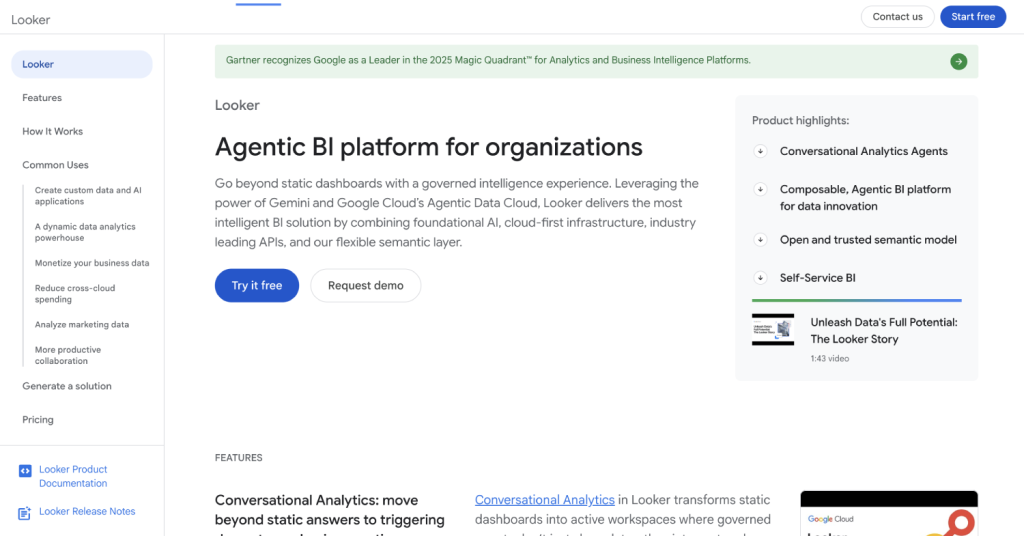The height and width of the screenshot is (536, 1024).
Task: Click the Request demo button
Action: click(366, 285)
